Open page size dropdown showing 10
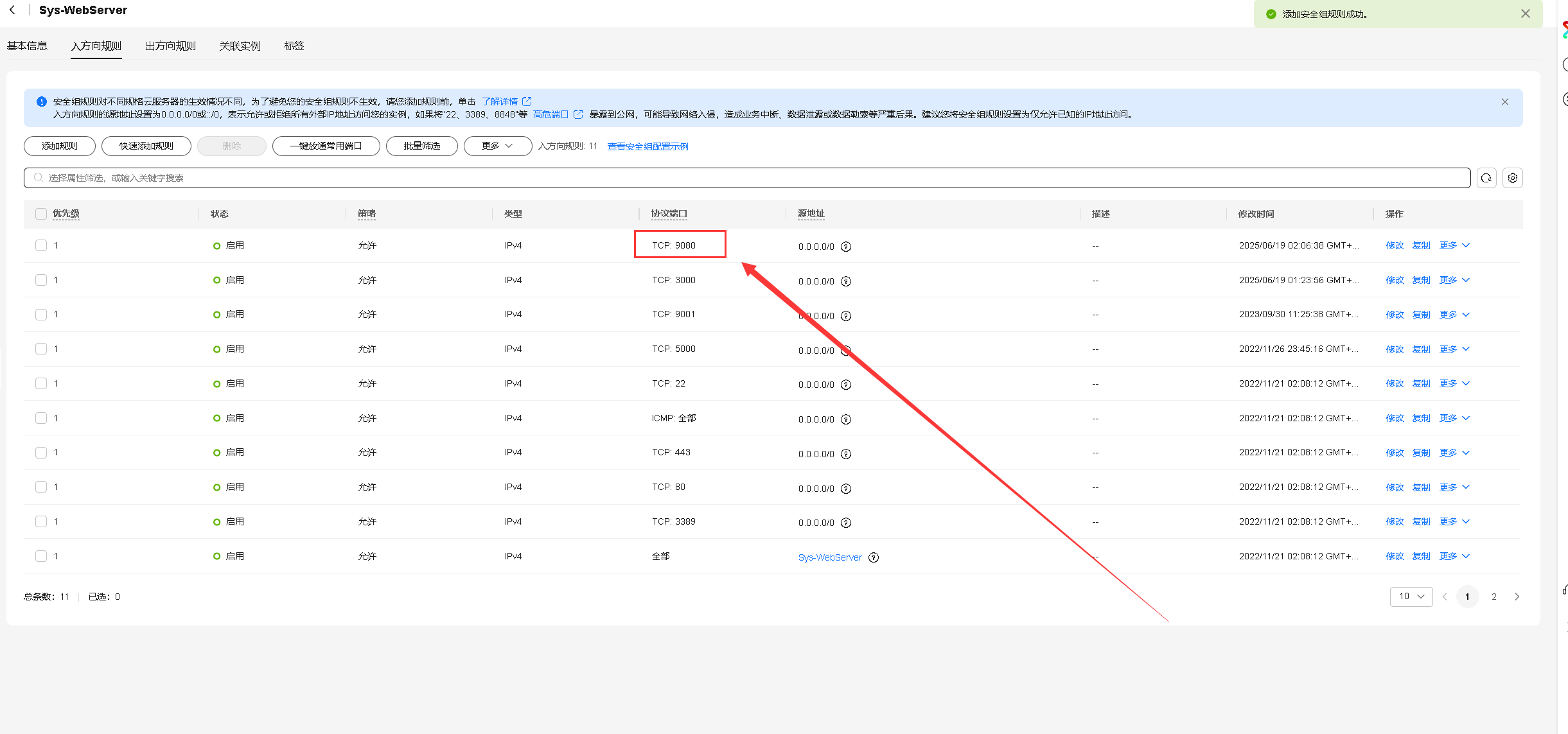Image resolution: width=1568 pixels, height=734 pixels. coord(1411,597)
